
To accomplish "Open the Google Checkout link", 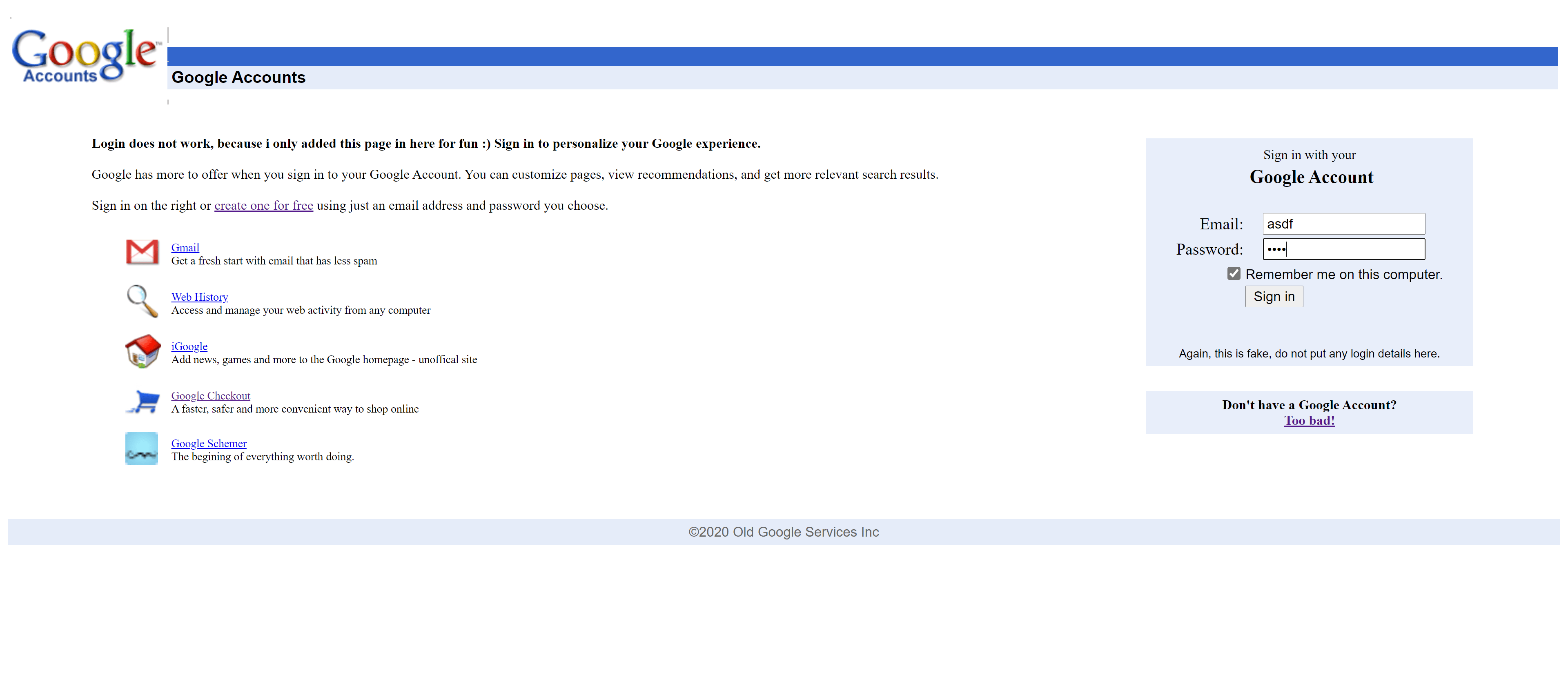I will [211, 395].
